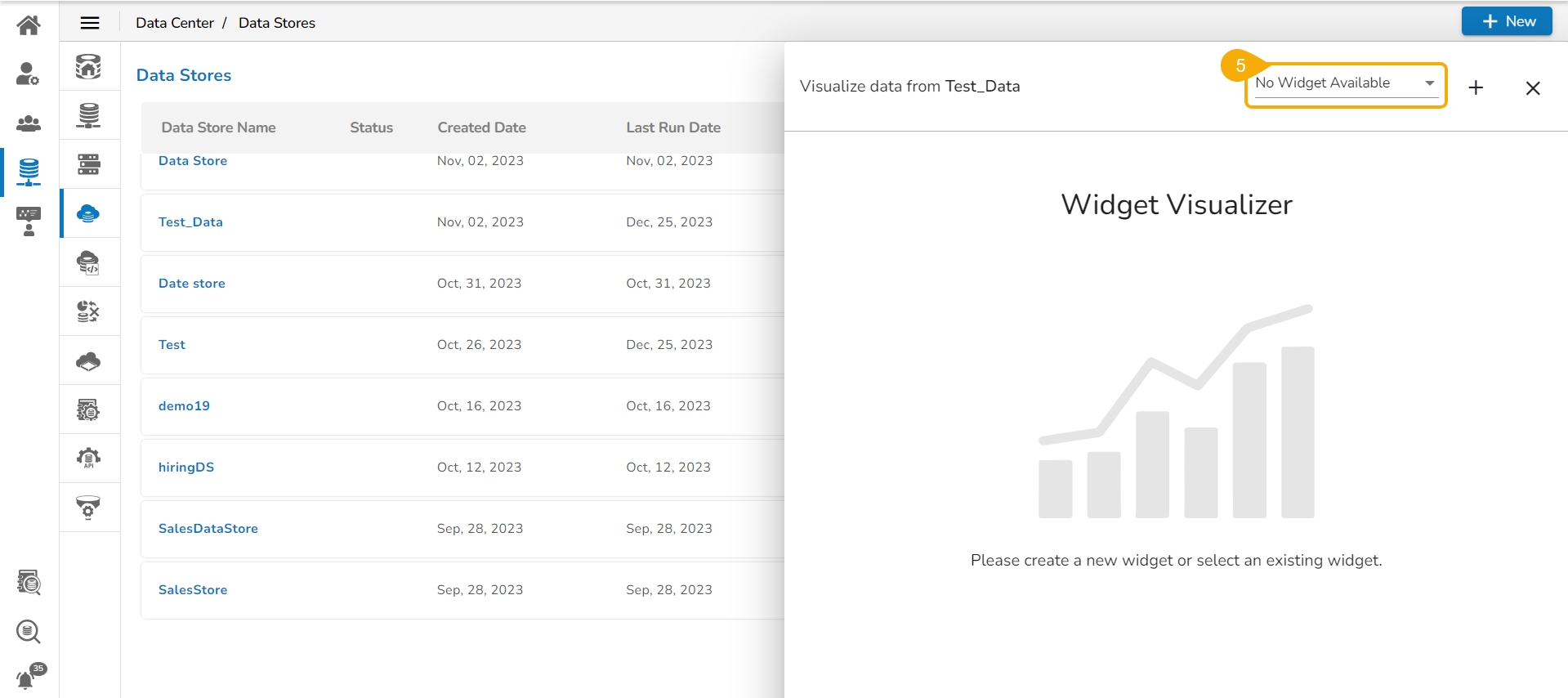
Task: Go to the Home icon in sidebar
Action: click(x=29, y=25)
